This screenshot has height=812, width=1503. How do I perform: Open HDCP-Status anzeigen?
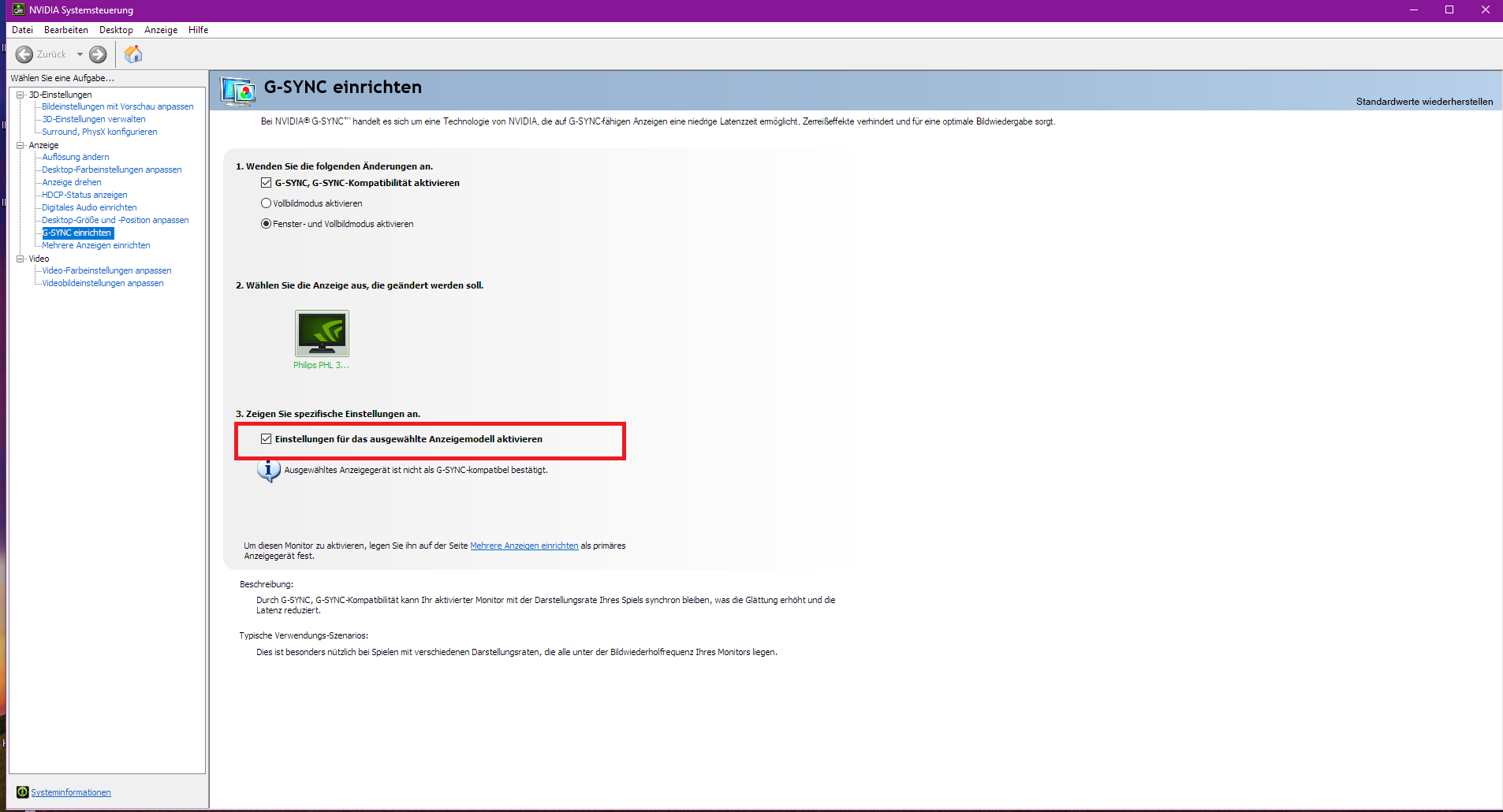pyautogui.click(x=84, y=195)
